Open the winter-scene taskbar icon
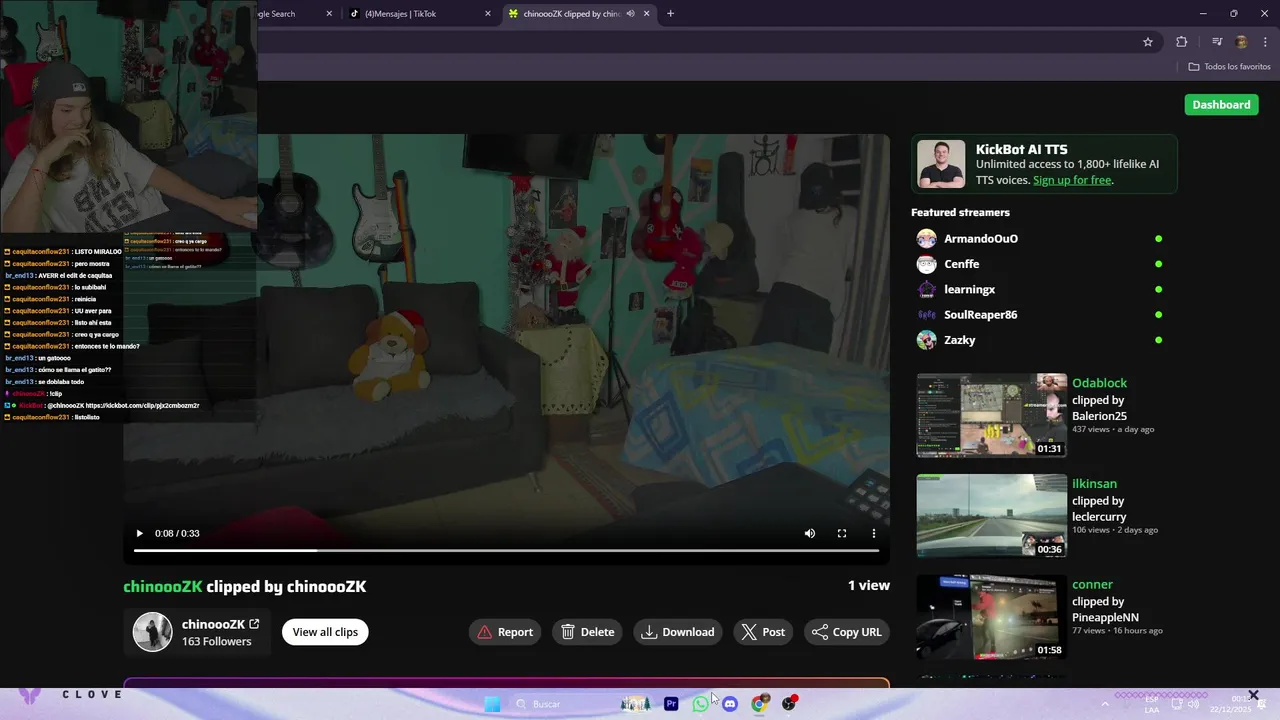Viewport: 1280px width, 720px height. (x=636, y=704)
